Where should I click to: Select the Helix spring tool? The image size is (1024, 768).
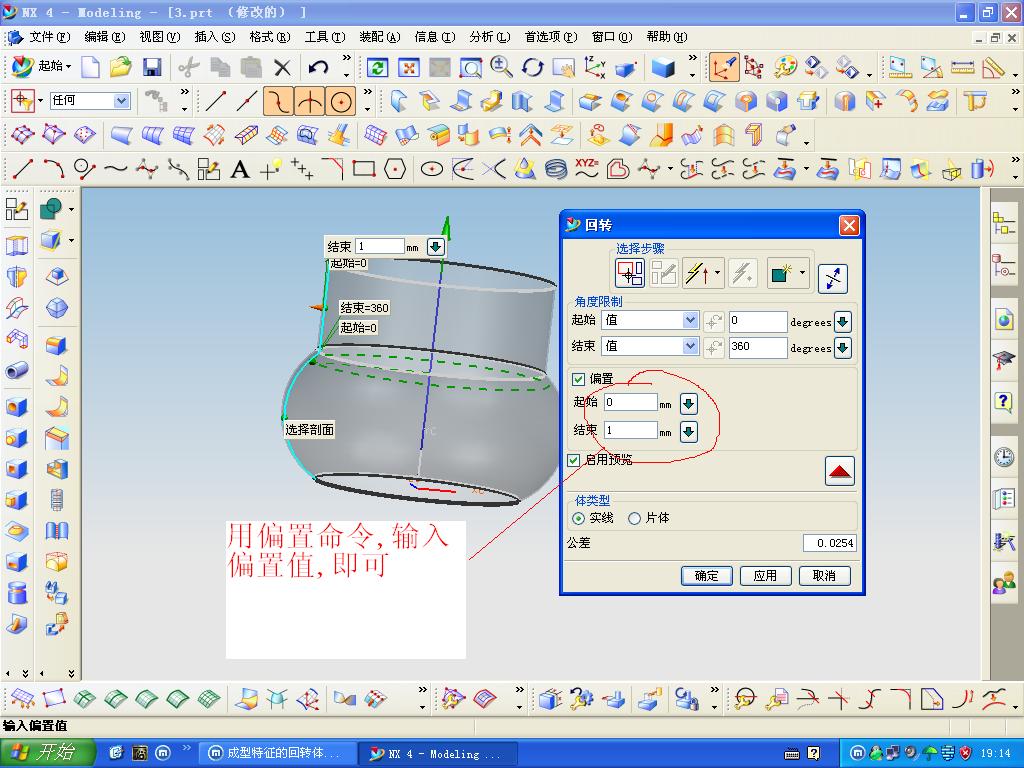[556, 169]
